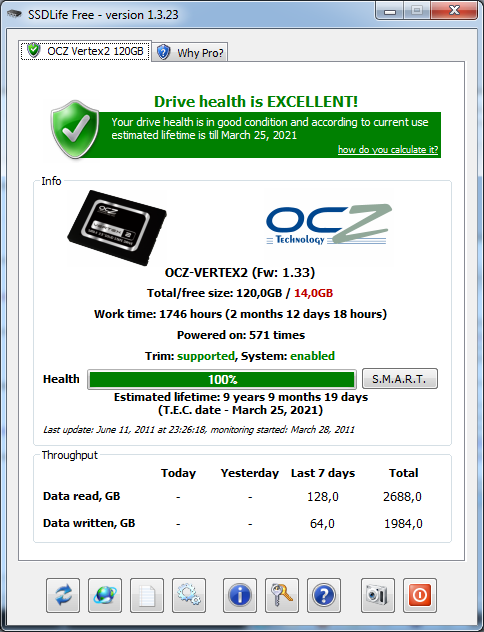Click the 100% health progress bar

pyautogui.click(x=222, y=379)
